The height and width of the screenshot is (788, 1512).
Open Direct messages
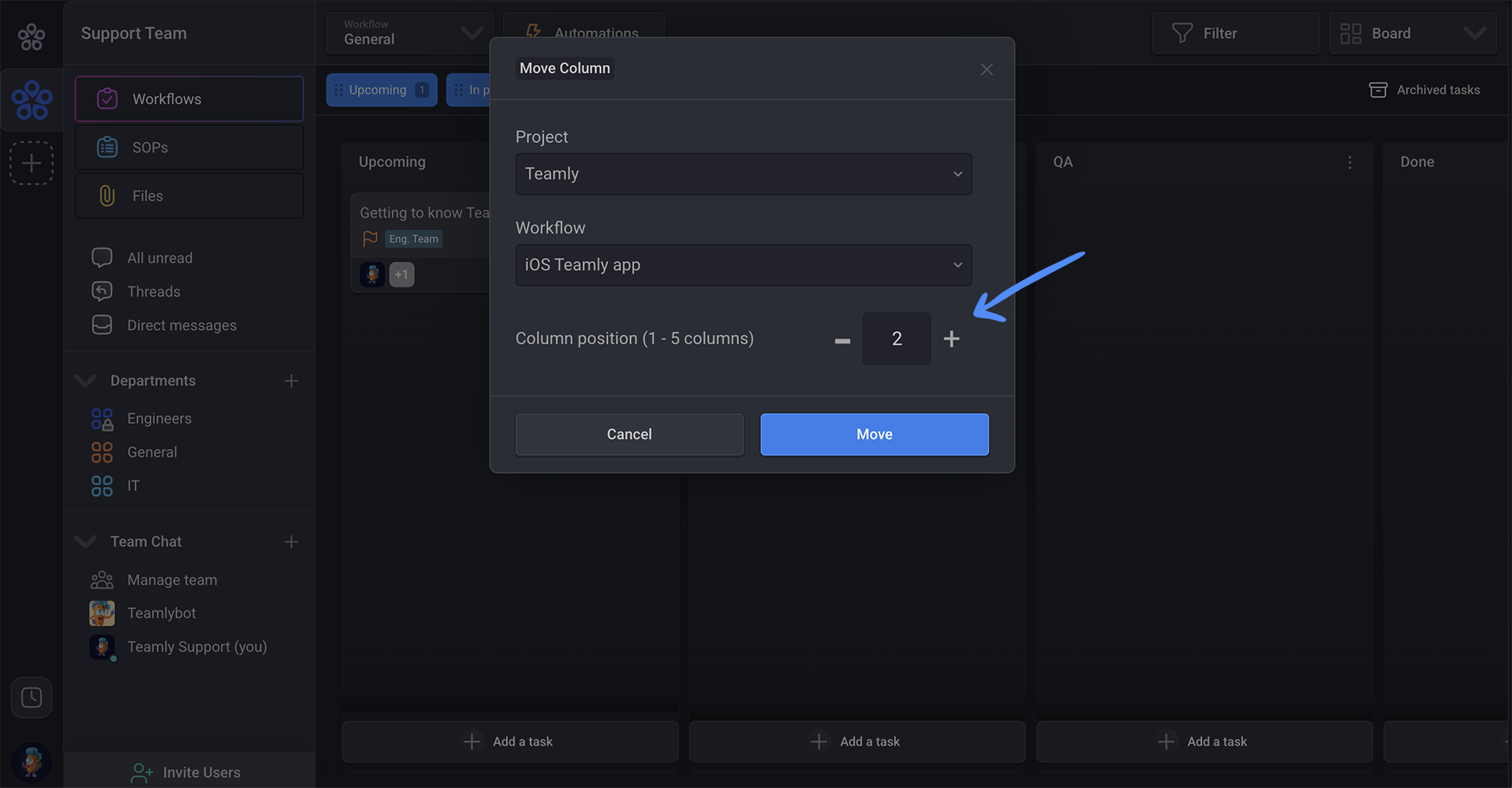point(182,325)
